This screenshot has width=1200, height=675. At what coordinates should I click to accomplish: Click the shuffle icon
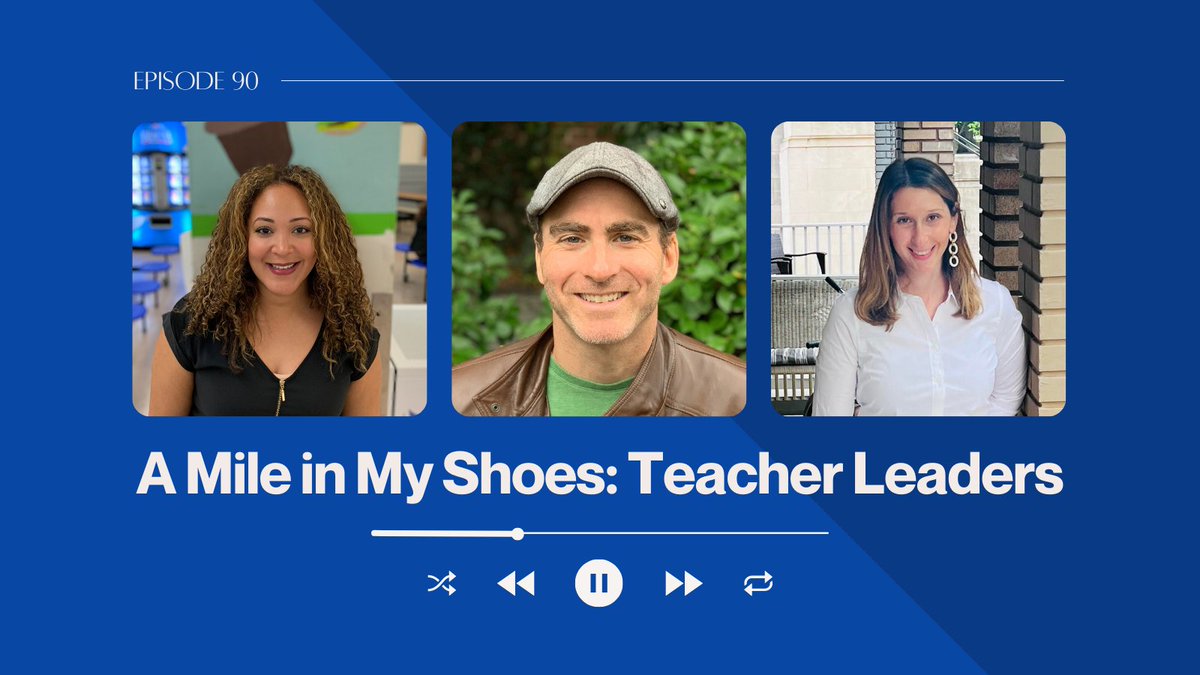[441, 583]
